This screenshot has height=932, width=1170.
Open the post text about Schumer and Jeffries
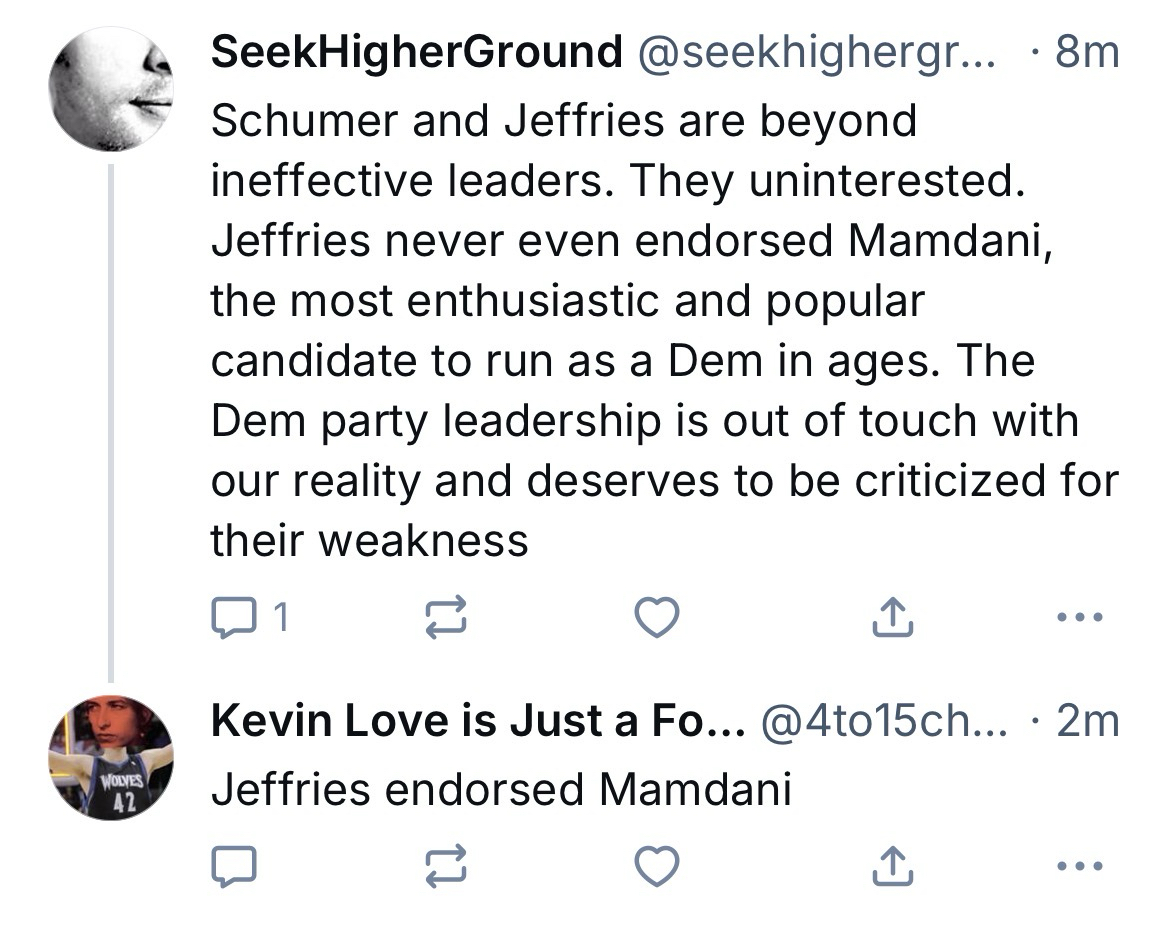click(640, 330)
